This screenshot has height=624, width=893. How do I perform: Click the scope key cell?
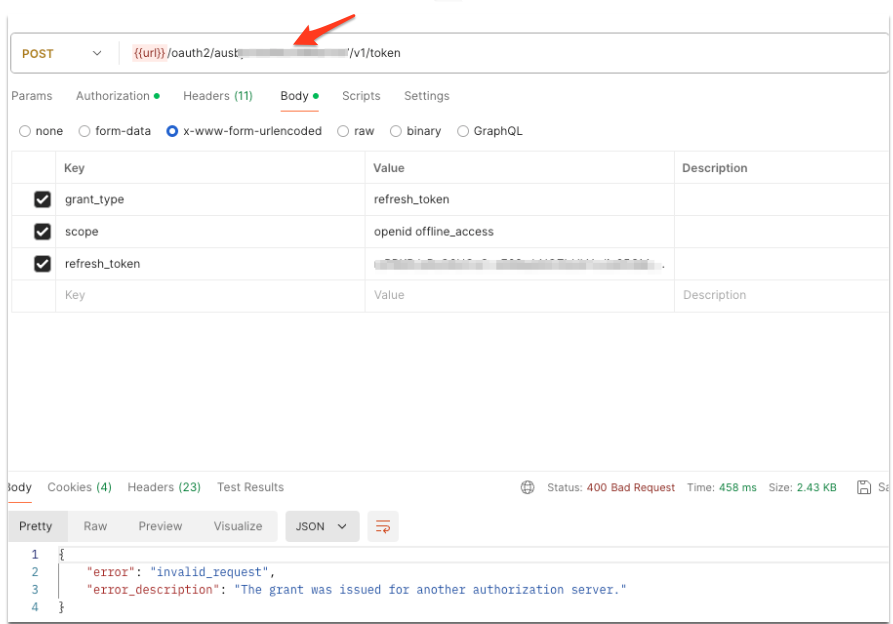(210, 232)
